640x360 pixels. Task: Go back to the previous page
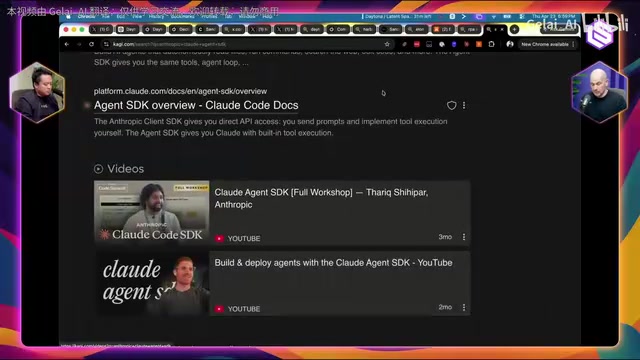pos(67,44)
